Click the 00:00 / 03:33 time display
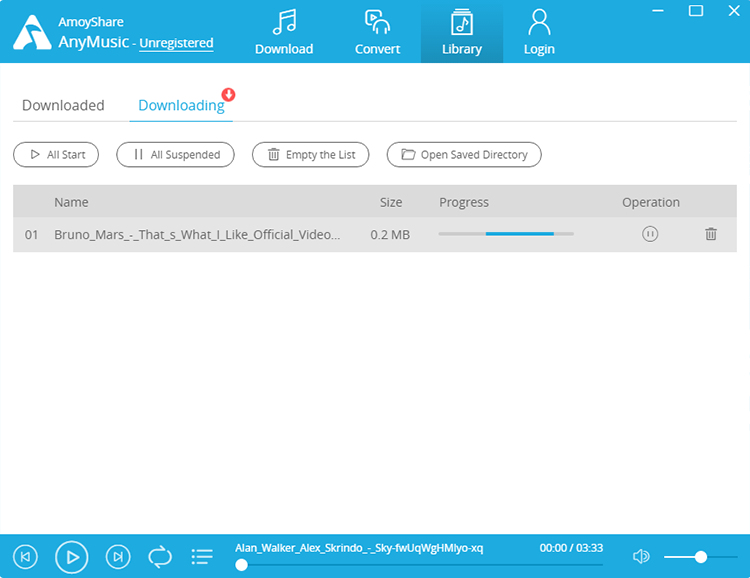This screenshot has width=750, height=578. (x=571, y=548)
